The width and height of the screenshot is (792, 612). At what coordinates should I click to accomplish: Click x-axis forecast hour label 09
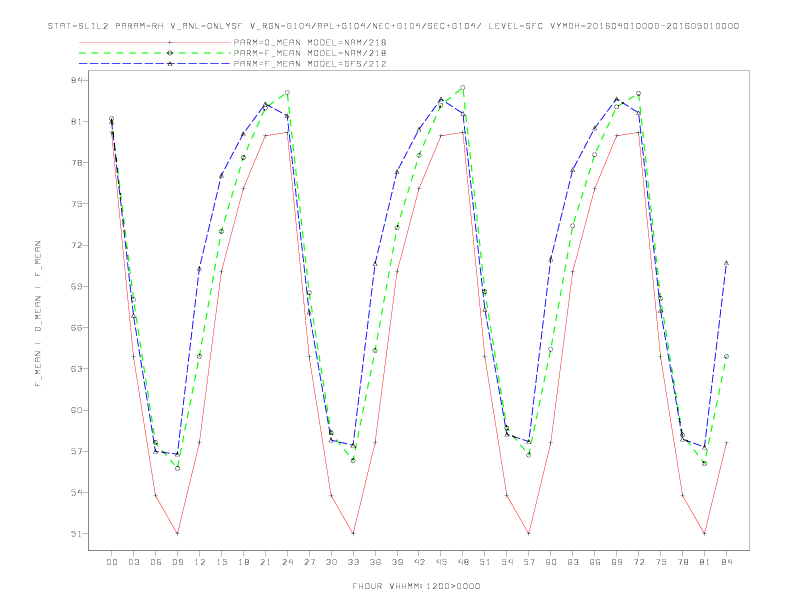pyautogui.click(x=177, y=562)
